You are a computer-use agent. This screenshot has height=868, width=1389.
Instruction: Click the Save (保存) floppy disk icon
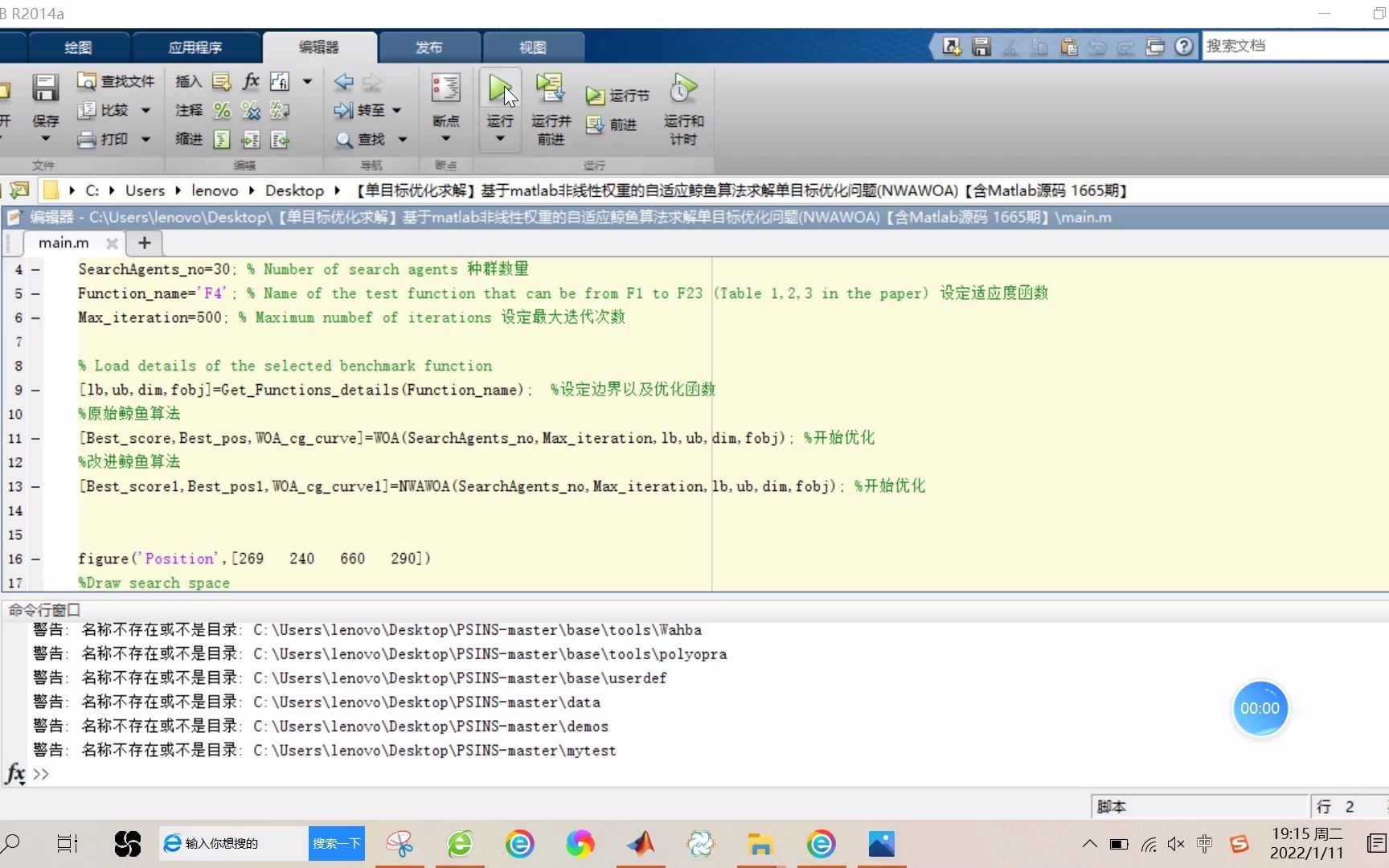click(x=45, y=88)
